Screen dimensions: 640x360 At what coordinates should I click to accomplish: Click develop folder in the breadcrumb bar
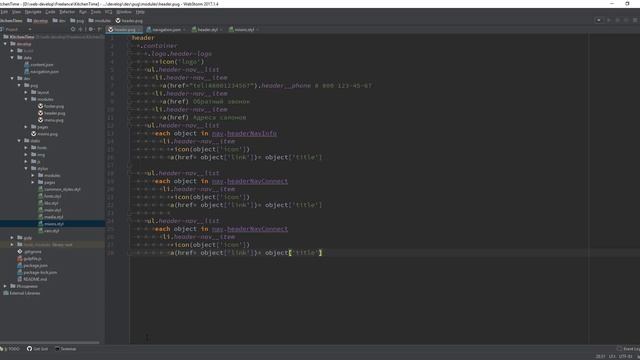37,20
